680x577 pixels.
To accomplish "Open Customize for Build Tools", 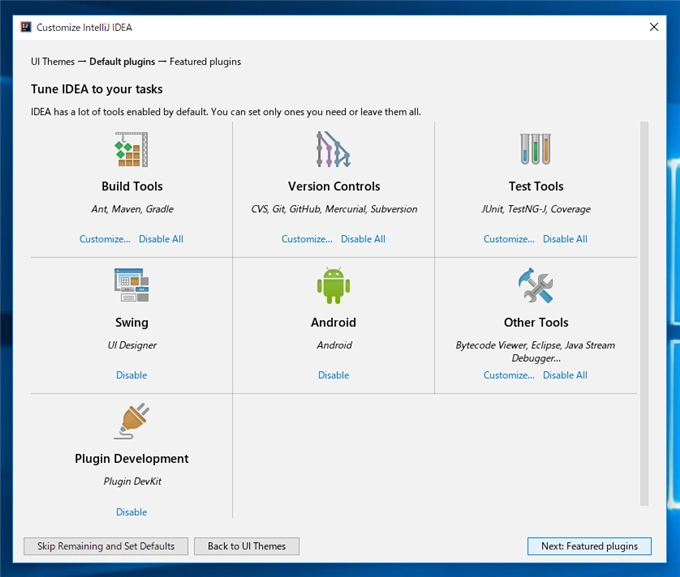I will tap(105, 239).
